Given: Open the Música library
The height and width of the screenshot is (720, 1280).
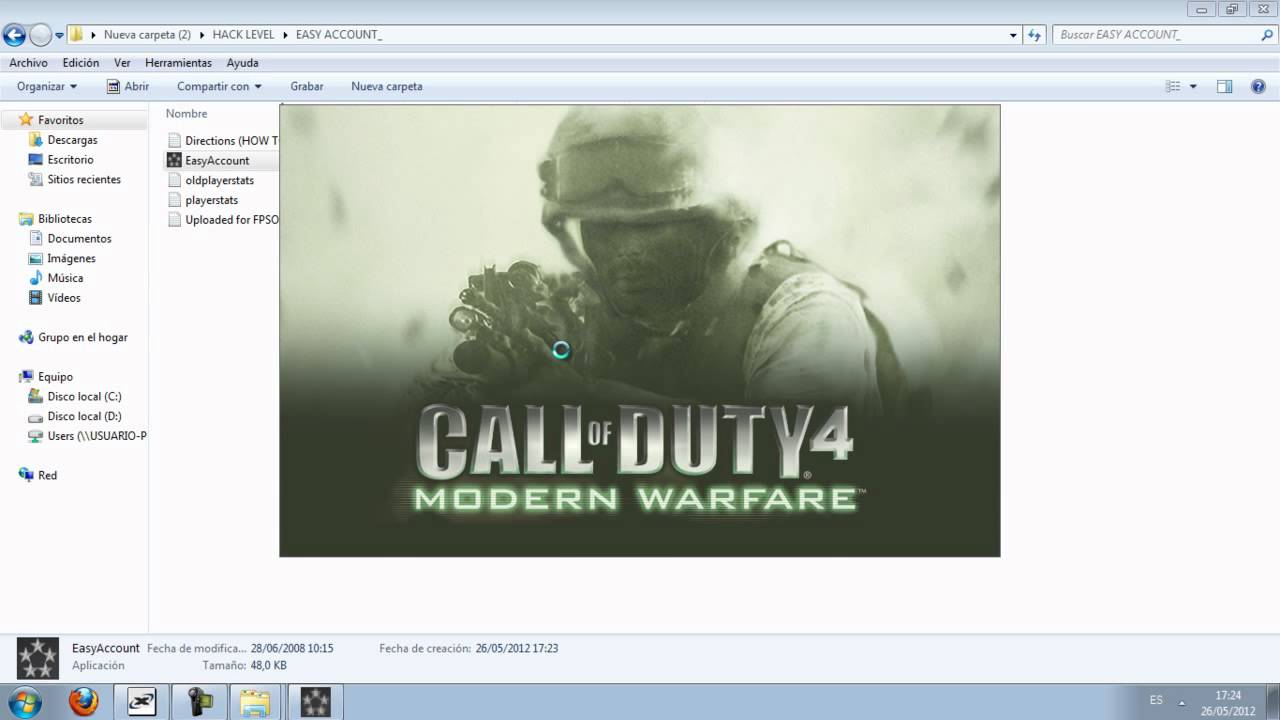Looking at the screenshot, I should point(65,278).
